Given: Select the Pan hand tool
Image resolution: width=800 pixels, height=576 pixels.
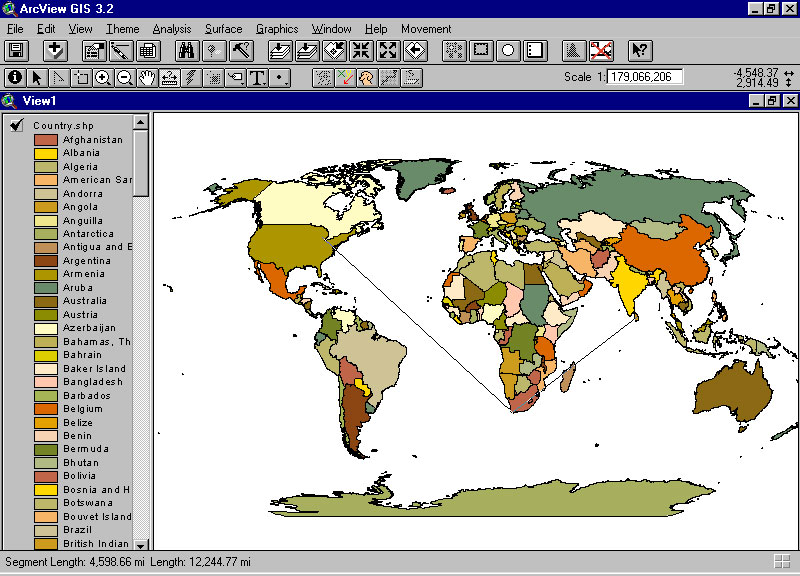Looking at the screenshot, I should [147, 77].
